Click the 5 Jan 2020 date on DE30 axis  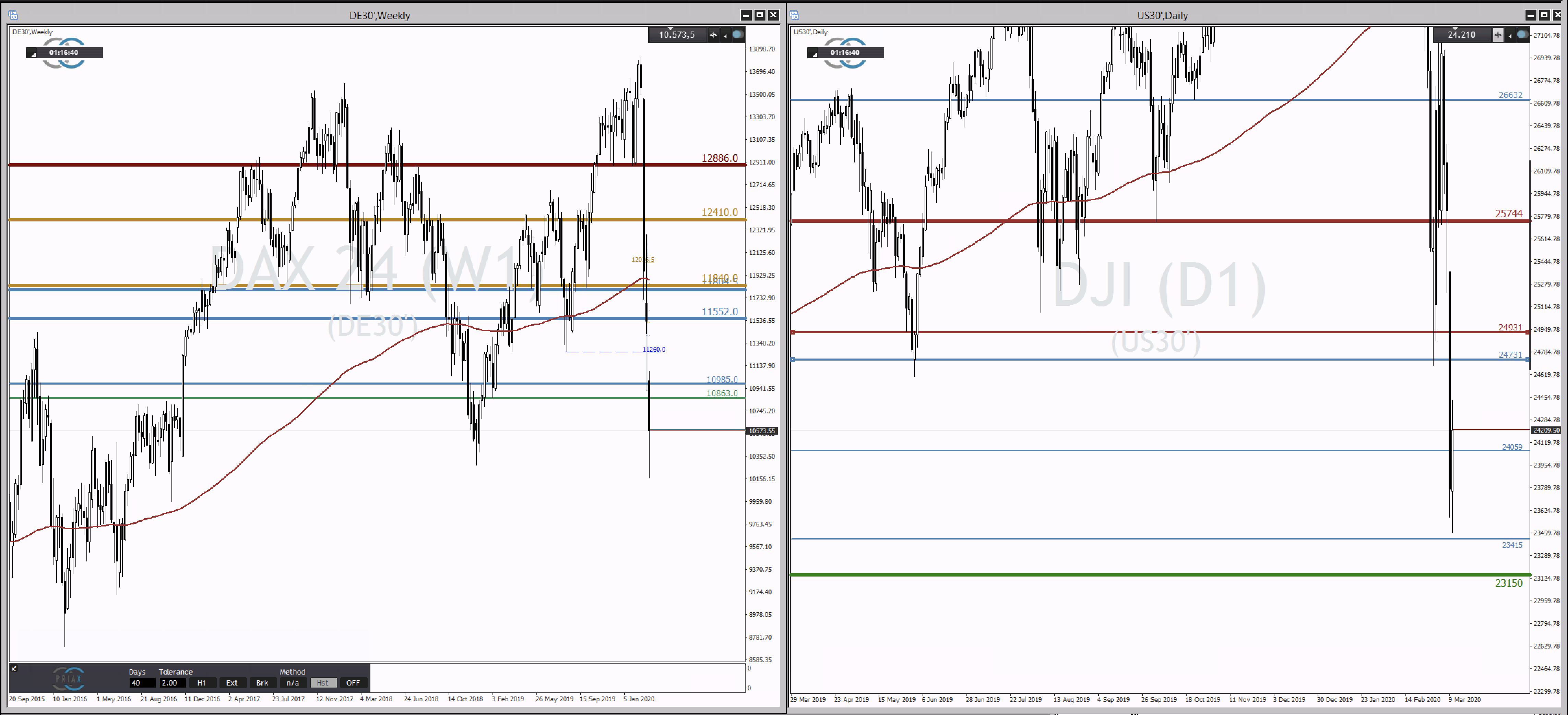639,699
